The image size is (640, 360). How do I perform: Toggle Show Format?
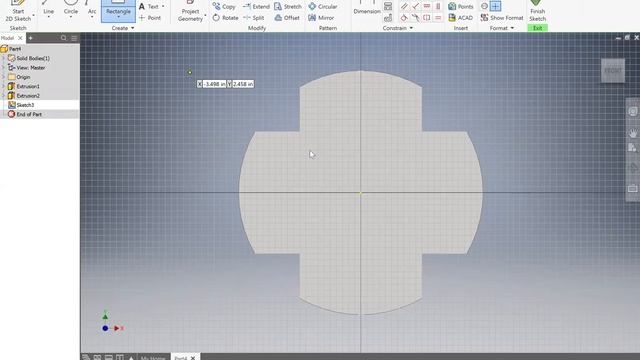click(x=502, y=18)
